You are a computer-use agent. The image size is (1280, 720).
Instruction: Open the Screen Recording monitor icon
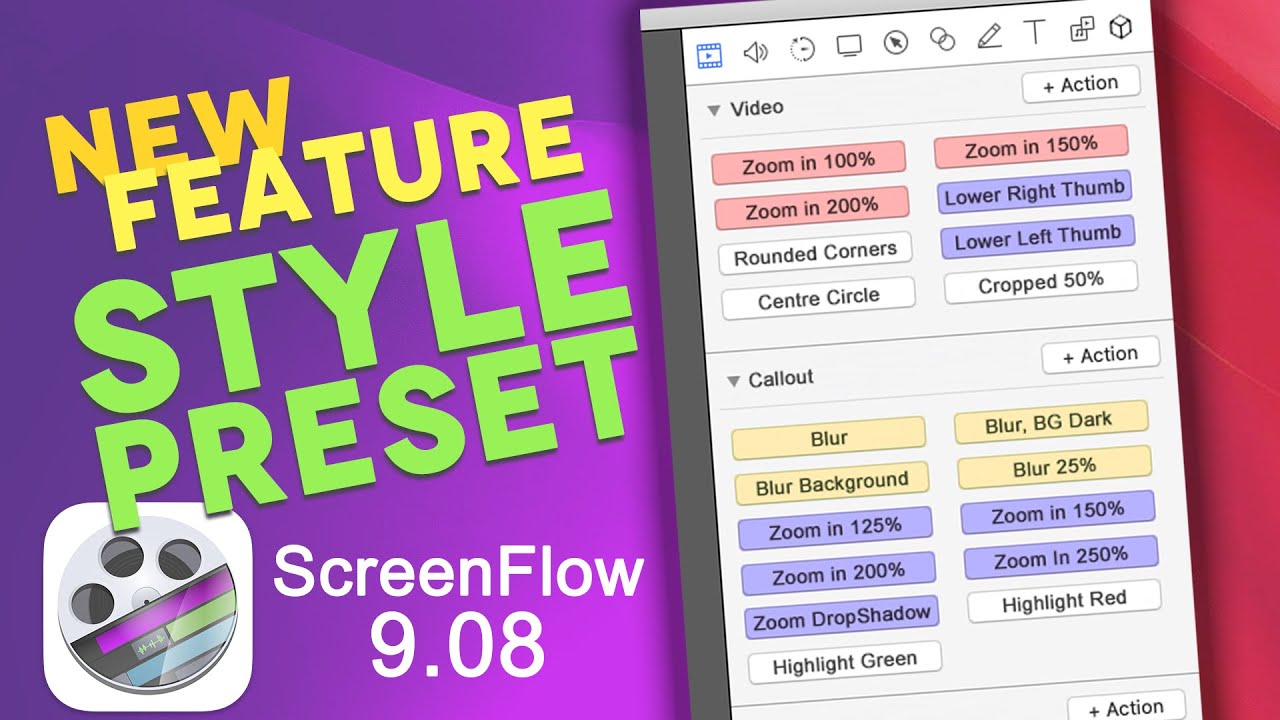point(849,45)
